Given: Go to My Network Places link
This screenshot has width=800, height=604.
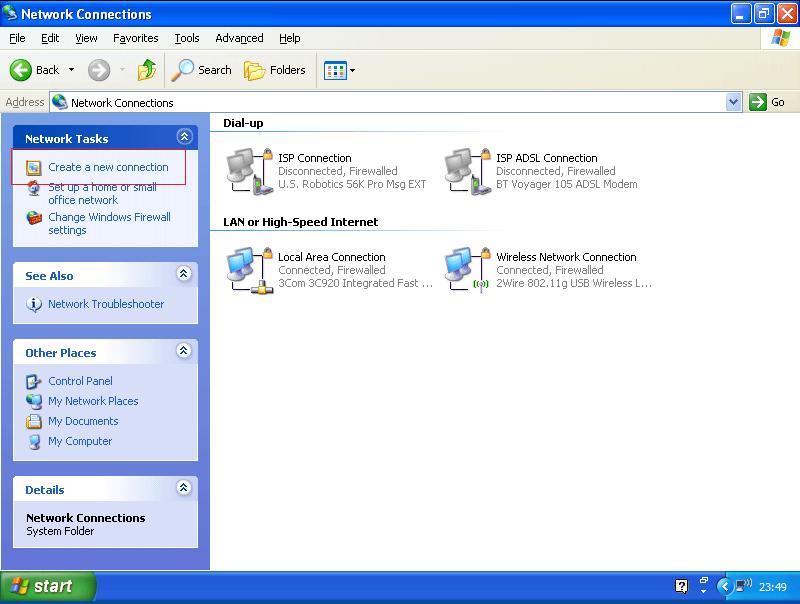Looking at the screenshot, I should (x=93, y=401).
